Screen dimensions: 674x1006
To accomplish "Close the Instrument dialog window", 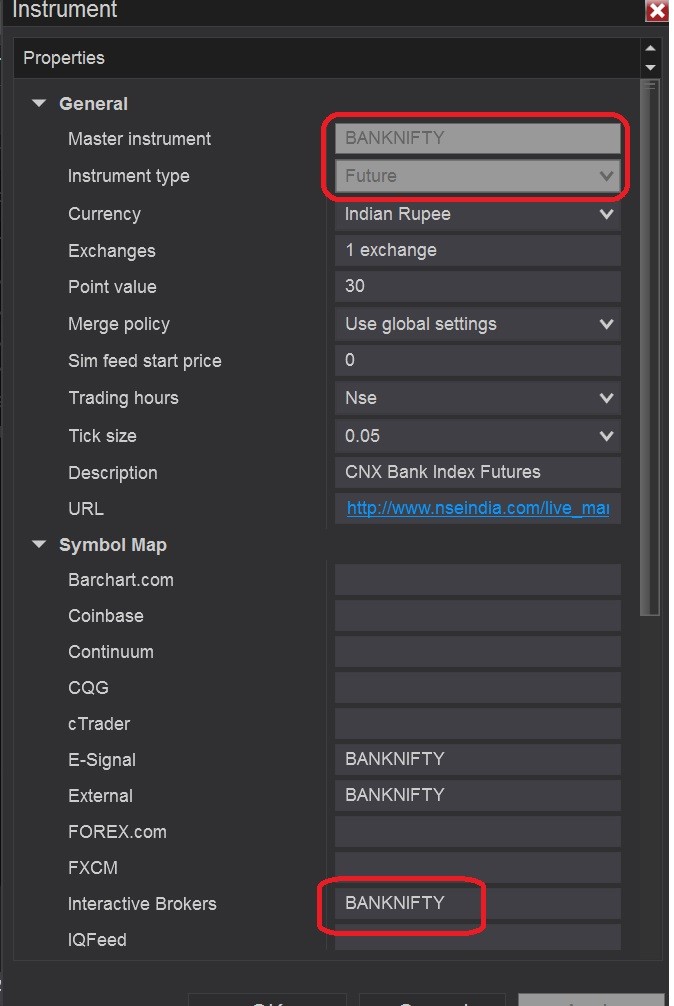I will [657, 11].
